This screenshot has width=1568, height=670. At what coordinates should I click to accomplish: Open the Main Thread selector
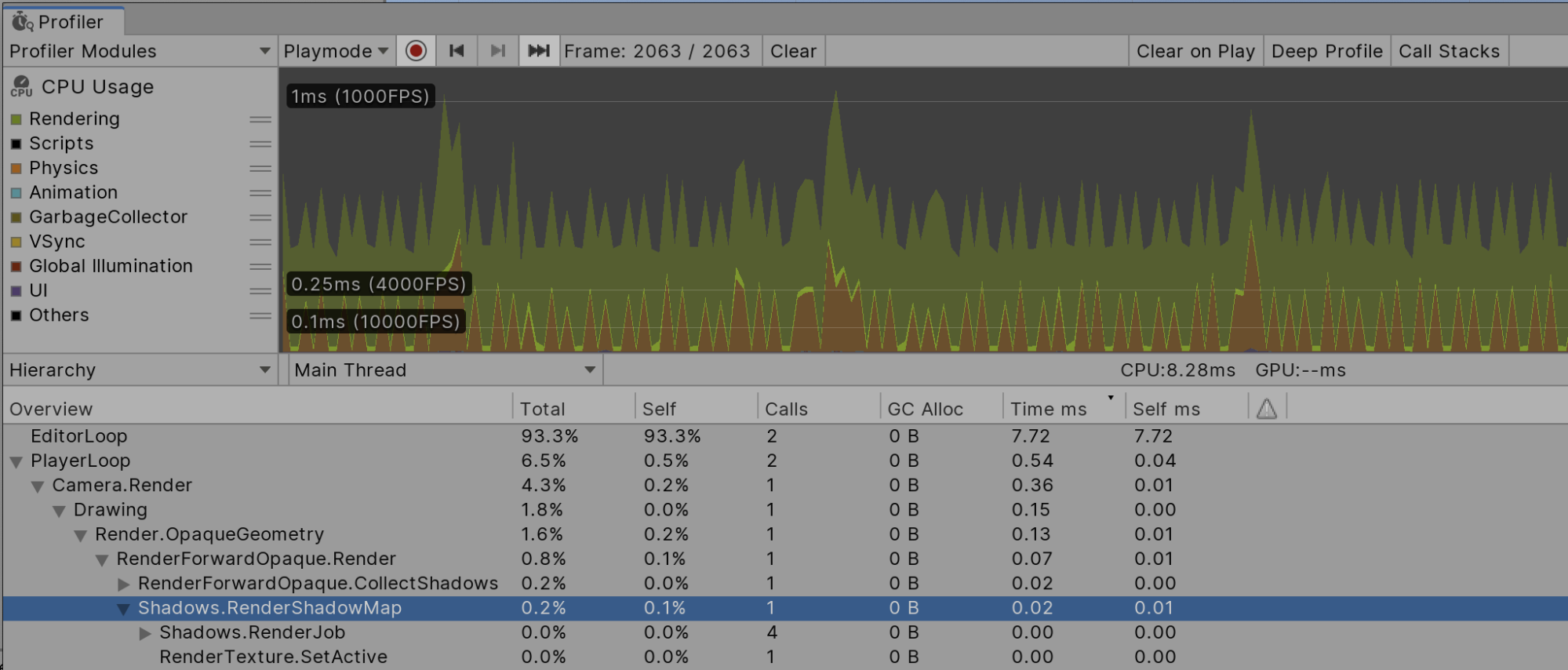445,370
